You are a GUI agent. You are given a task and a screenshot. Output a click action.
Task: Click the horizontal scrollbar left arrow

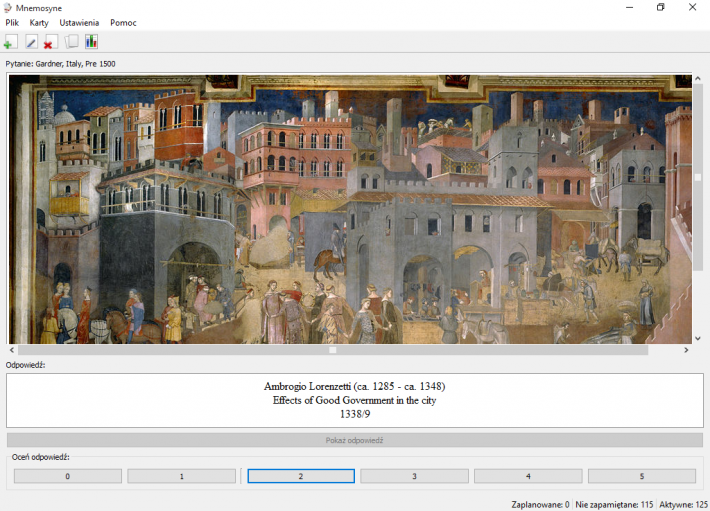coord(12,350)
